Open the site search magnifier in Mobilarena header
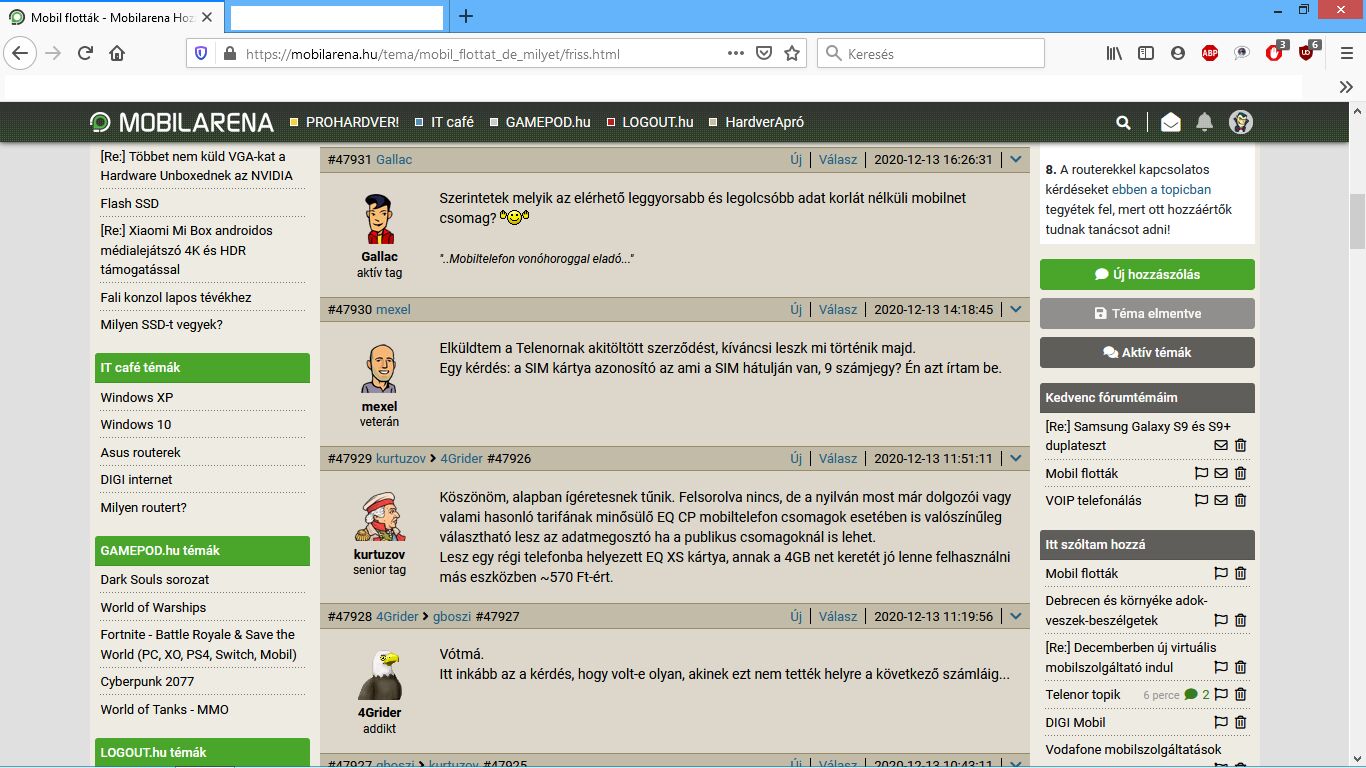The width and height of the screenshot is (1366, 768). (x=1124, y=122)
